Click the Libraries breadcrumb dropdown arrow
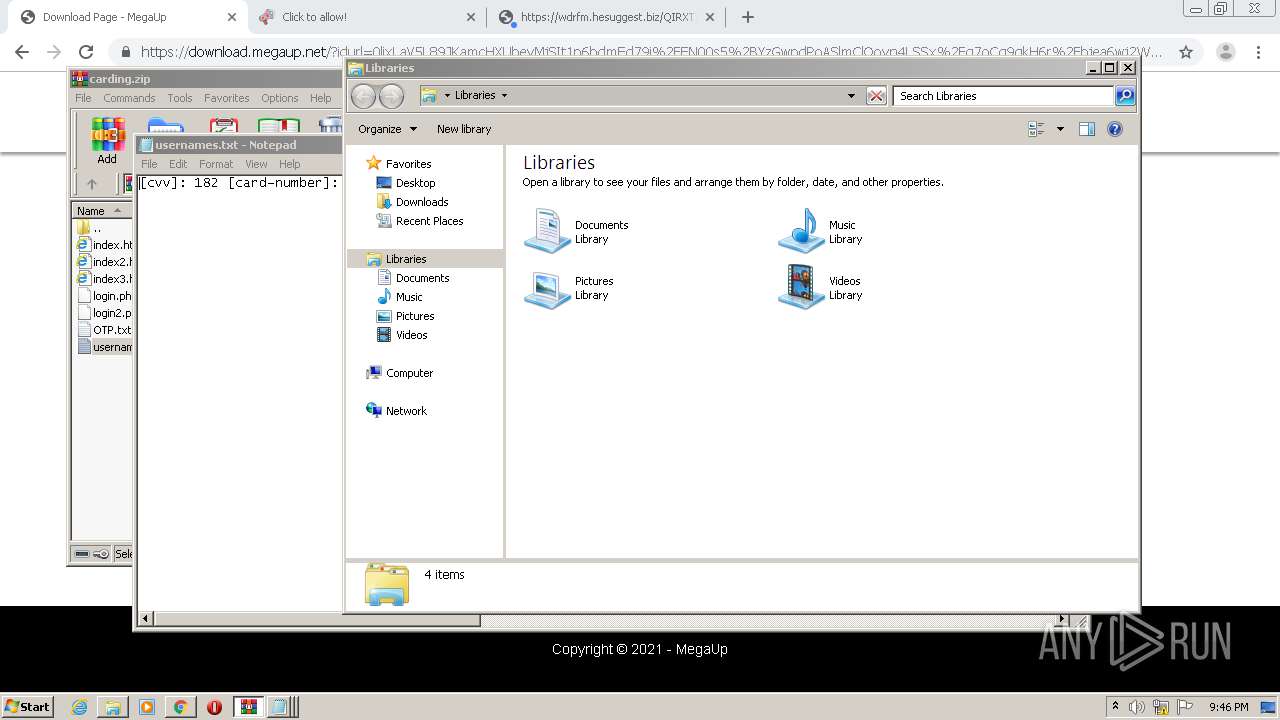The width and height of the screenshot is (1280, 720). pyautogui.click(x=504, y=96)
